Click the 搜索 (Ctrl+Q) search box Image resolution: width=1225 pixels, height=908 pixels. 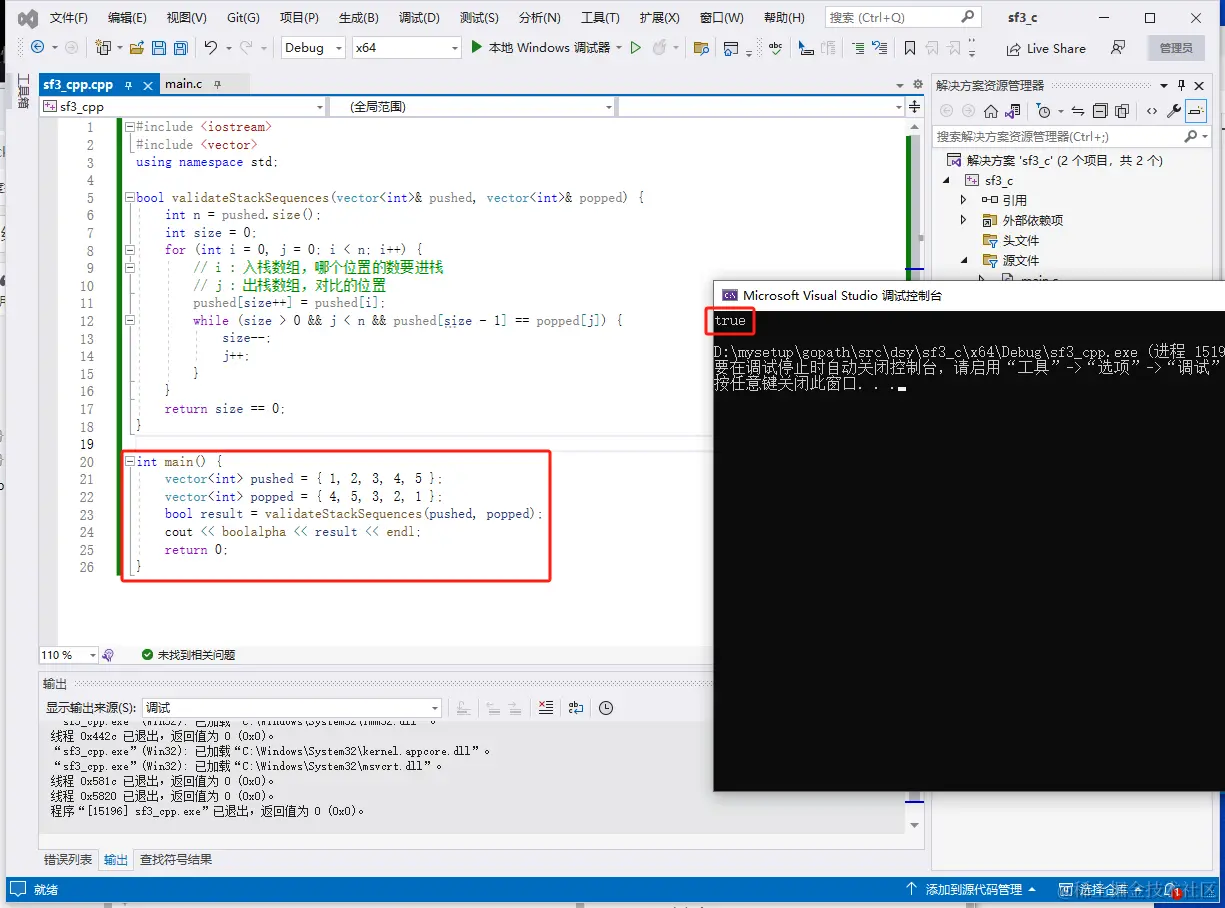(x=902, y=17)
